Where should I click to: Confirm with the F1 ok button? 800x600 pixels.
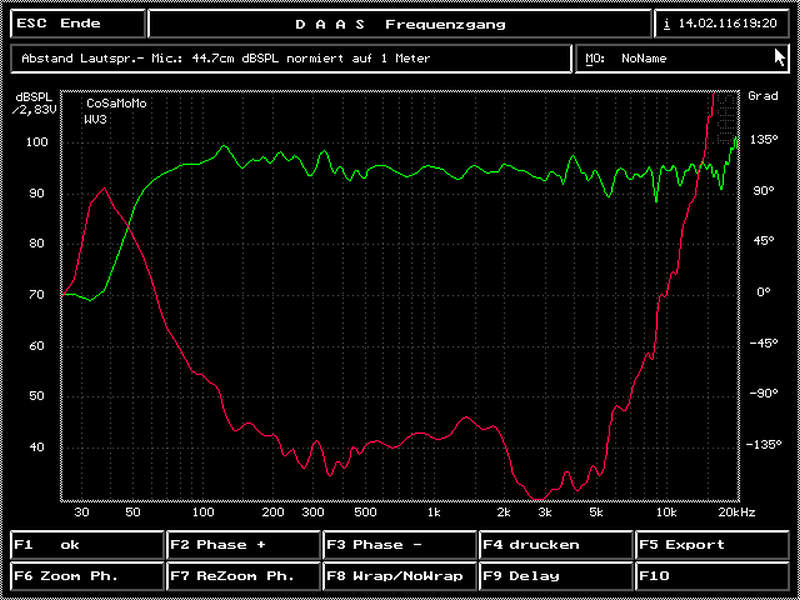[x=86, y=545]
